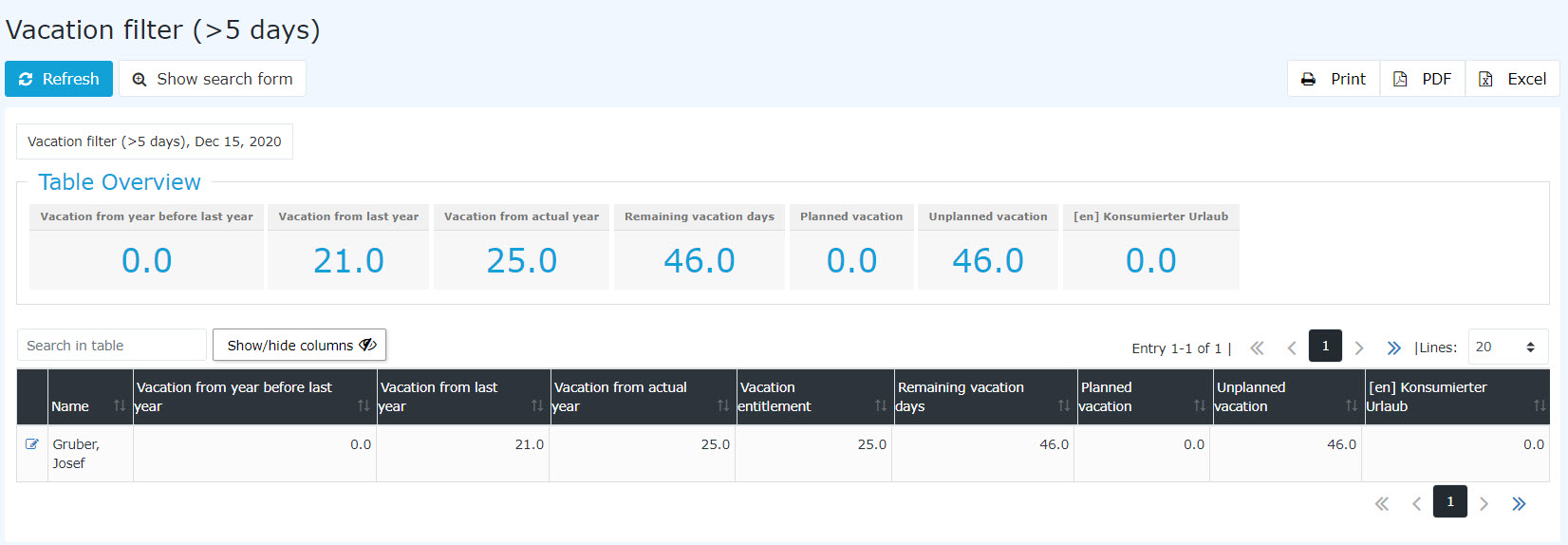The width and height of the screenshot is (1568, 545).
Task: Focus the Search in table field
Action: point(112,345)
